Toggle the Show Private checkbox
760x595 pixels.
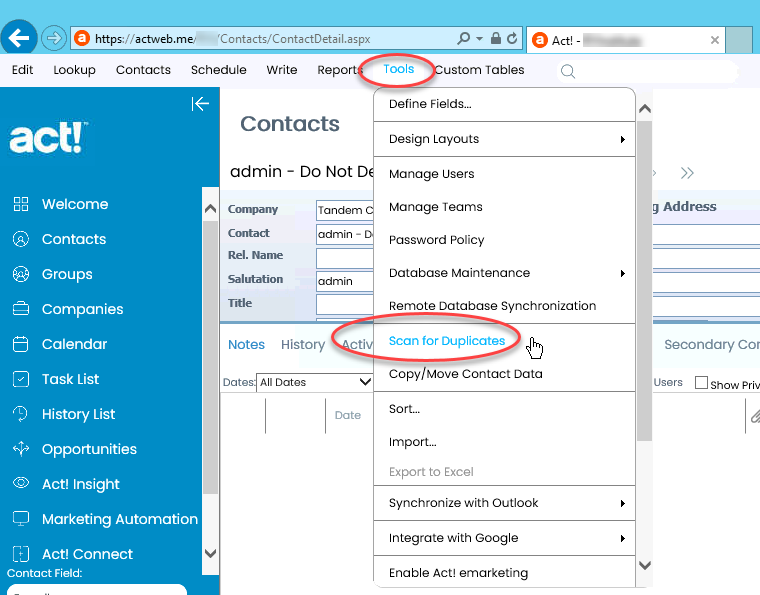coord(701,383)
